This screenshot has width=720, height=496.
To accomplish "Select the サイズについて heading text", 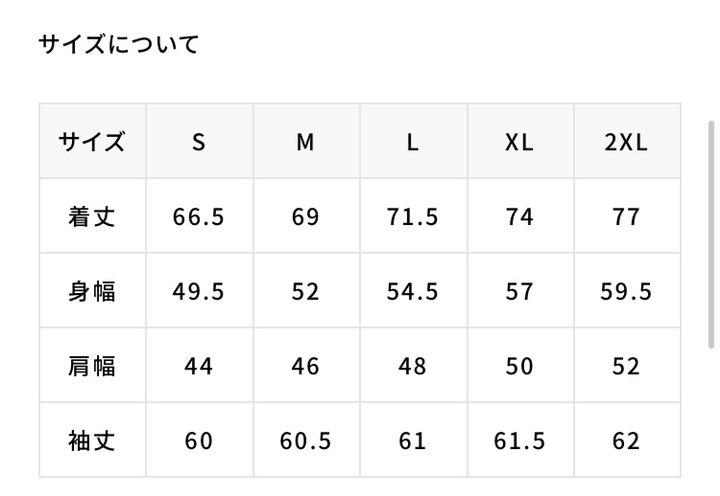I will point(118,45).
